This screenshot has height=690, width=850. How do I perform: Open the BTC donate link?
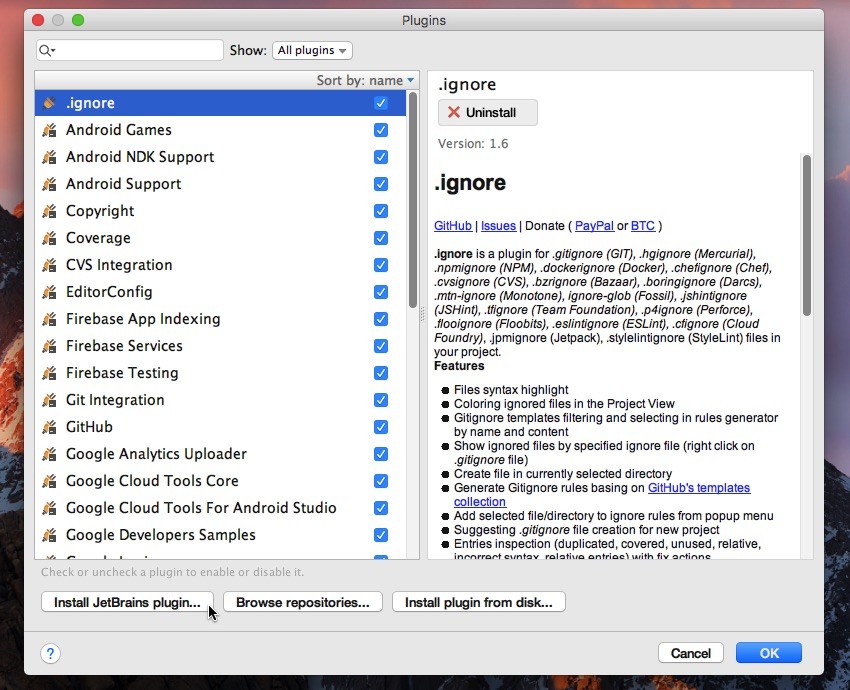click(x=643, y=226)
